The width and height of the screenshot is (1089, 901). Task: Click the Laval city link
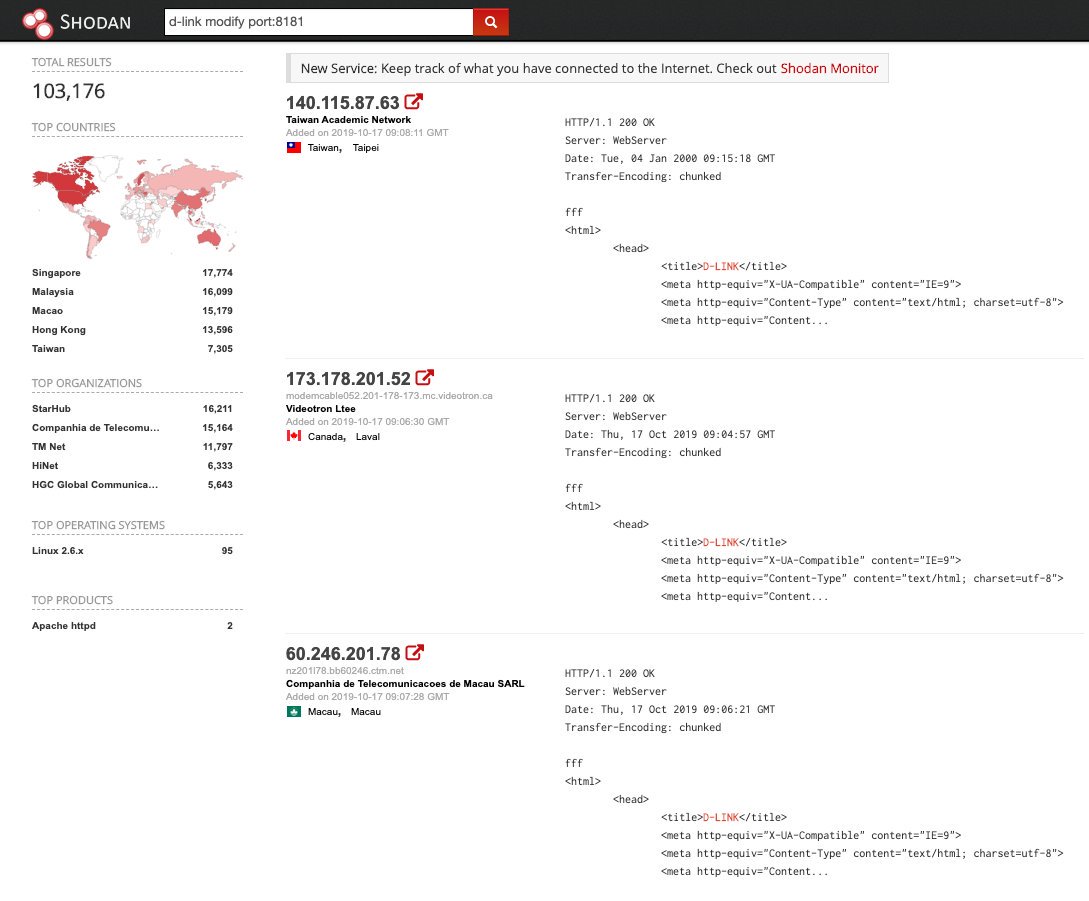tap(367, 436)
